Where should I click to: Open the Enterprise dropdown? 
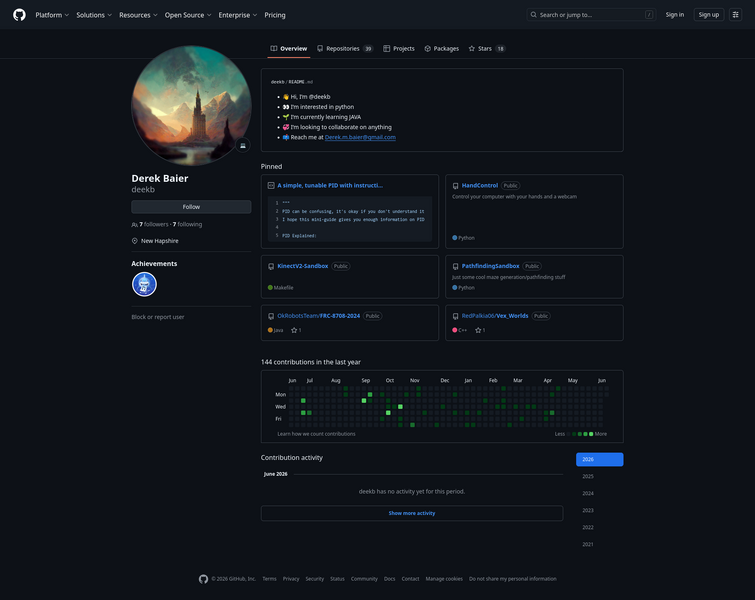tap(237, 15)
